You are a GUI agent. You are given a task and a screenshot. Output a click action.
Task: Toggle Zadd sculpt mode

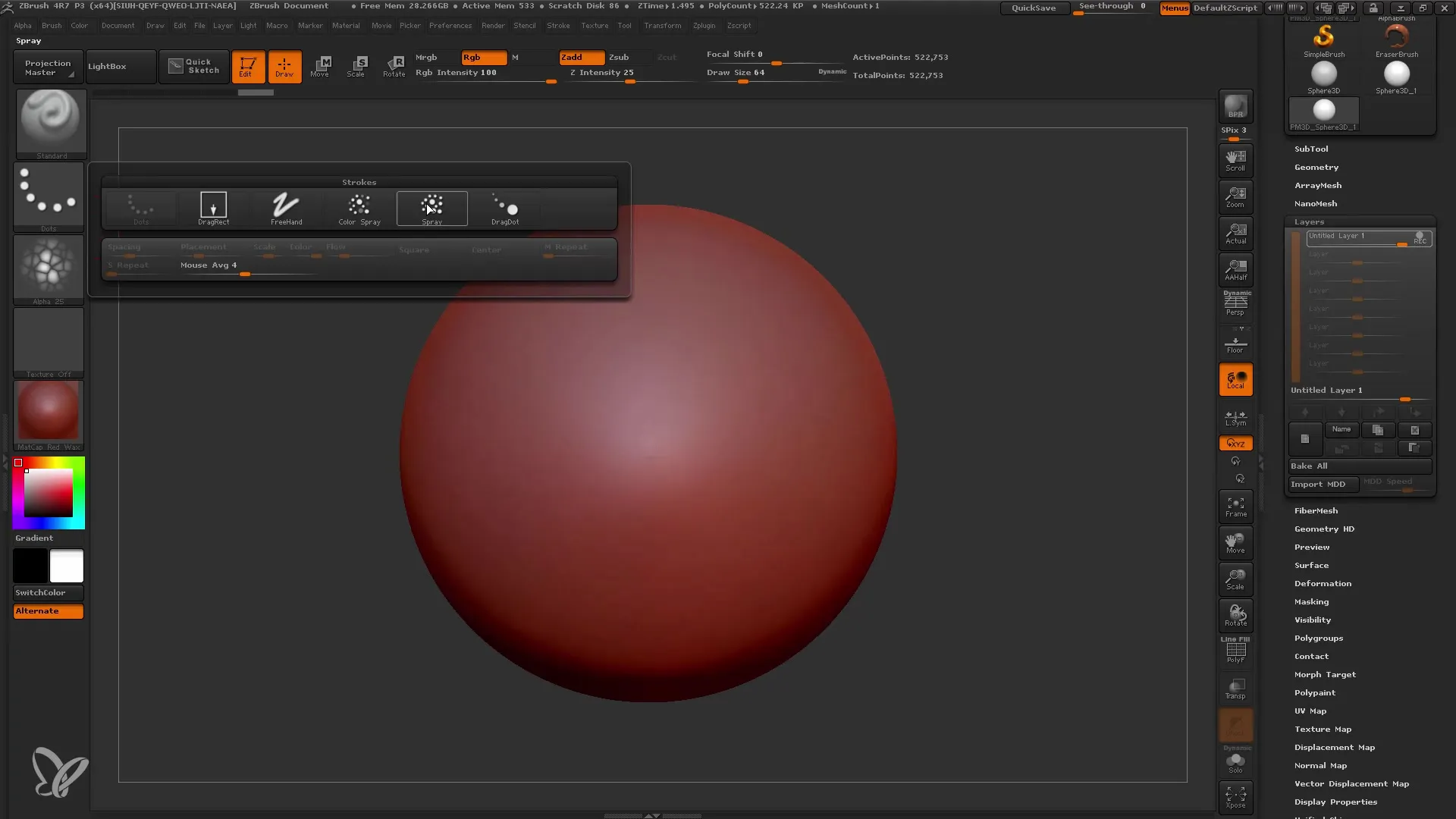582,58
